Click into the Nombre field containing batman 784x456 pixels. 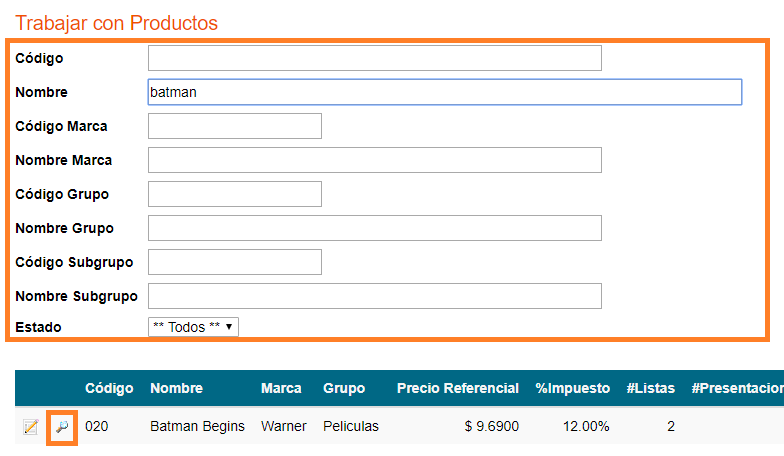tap(444, 92)
